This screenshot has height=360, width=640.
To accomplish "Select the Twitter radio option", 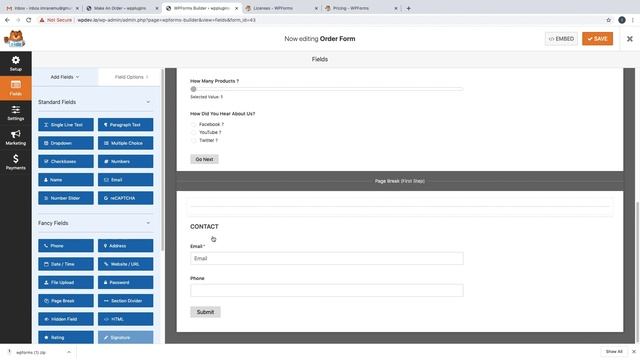I will coord(193,140).
